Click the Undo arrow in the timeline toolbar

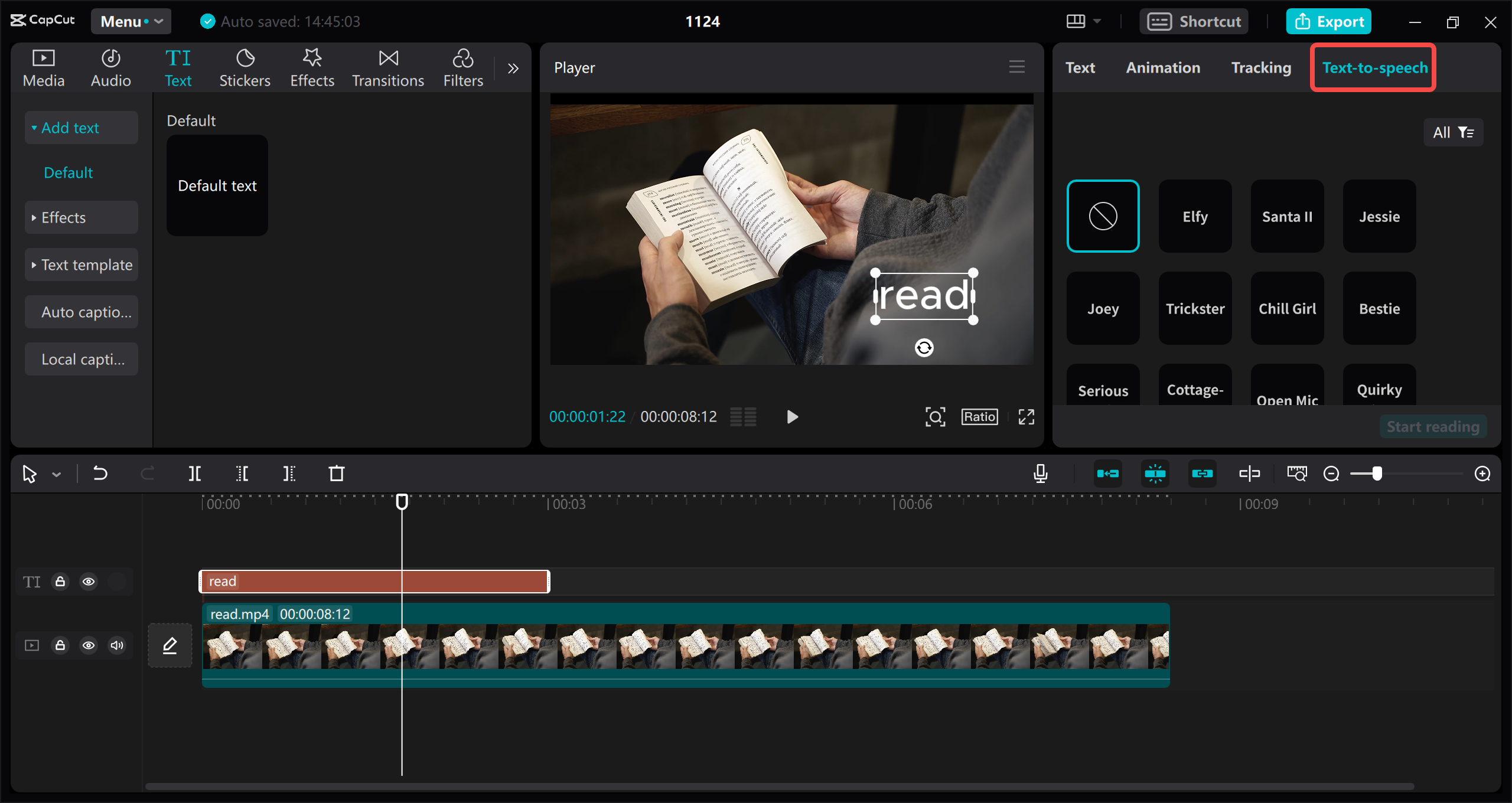tap(100, 474)
